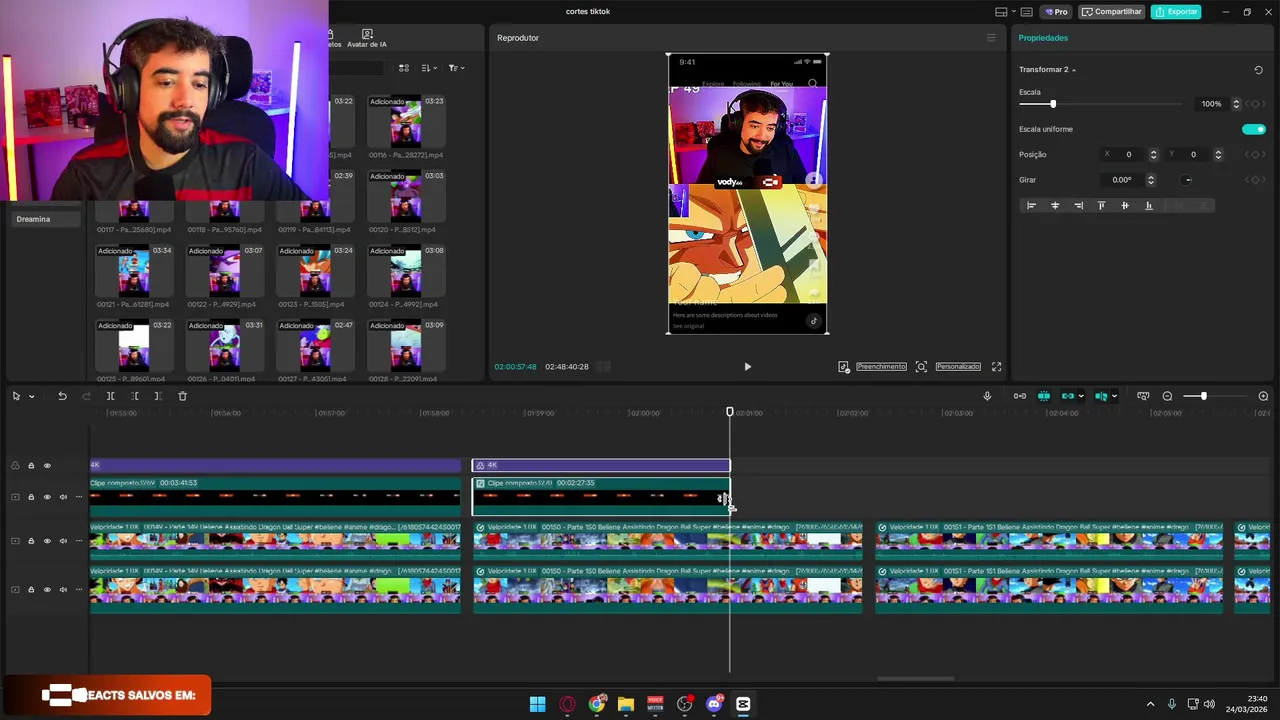
Task: Select Clipe composto clip 00:03:41:53
Action: tap(276, 496)
